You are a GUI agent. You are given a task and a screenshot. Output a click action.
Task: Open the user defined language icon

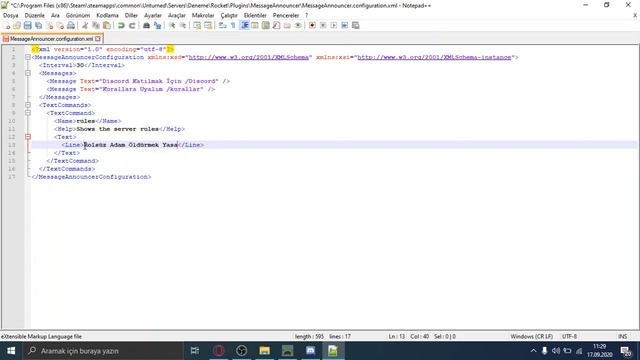[x=255, y=25]
